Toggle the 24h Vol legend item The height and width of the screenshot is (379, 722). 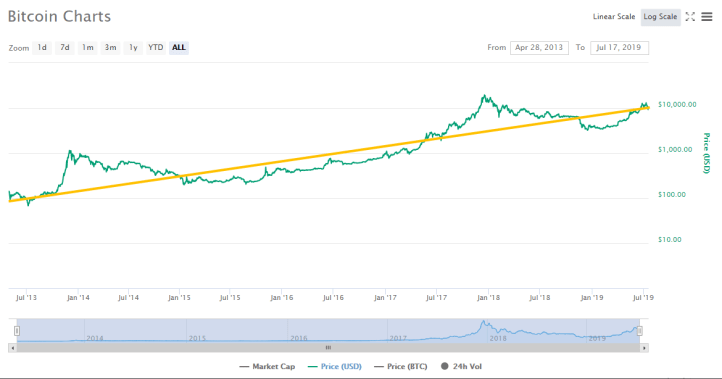click(x=461, y=367)
